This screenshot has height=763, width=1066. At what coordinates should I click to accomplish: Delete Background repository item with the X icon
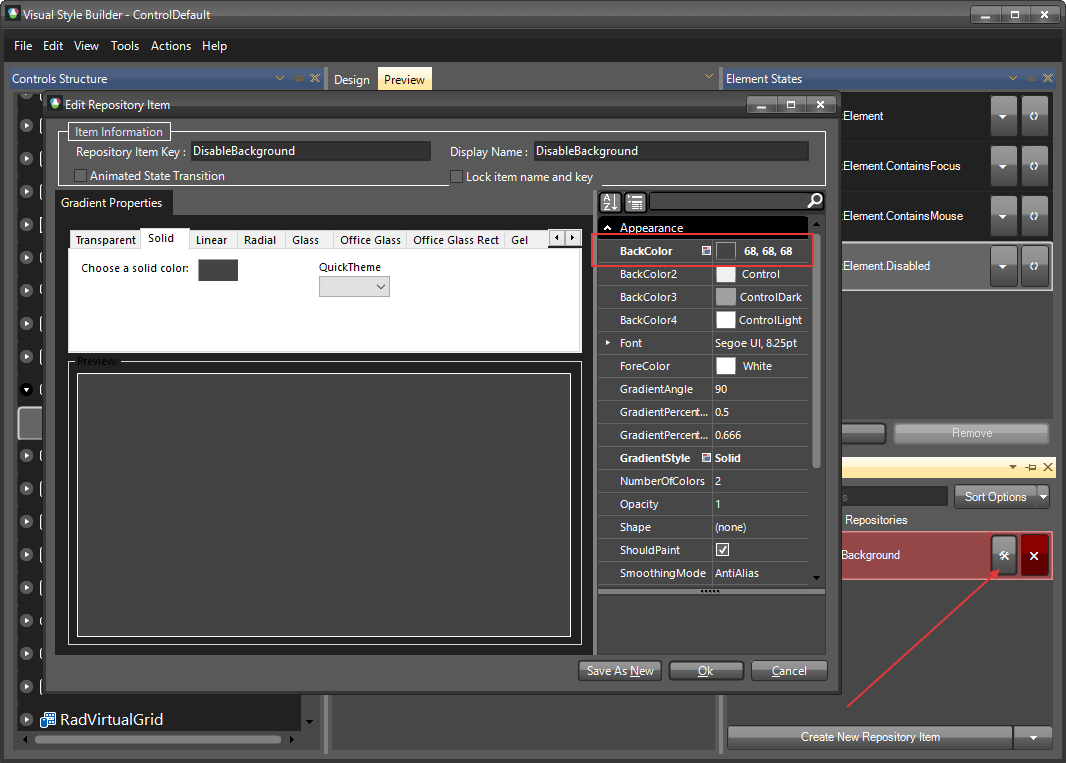click(1034, 555)
